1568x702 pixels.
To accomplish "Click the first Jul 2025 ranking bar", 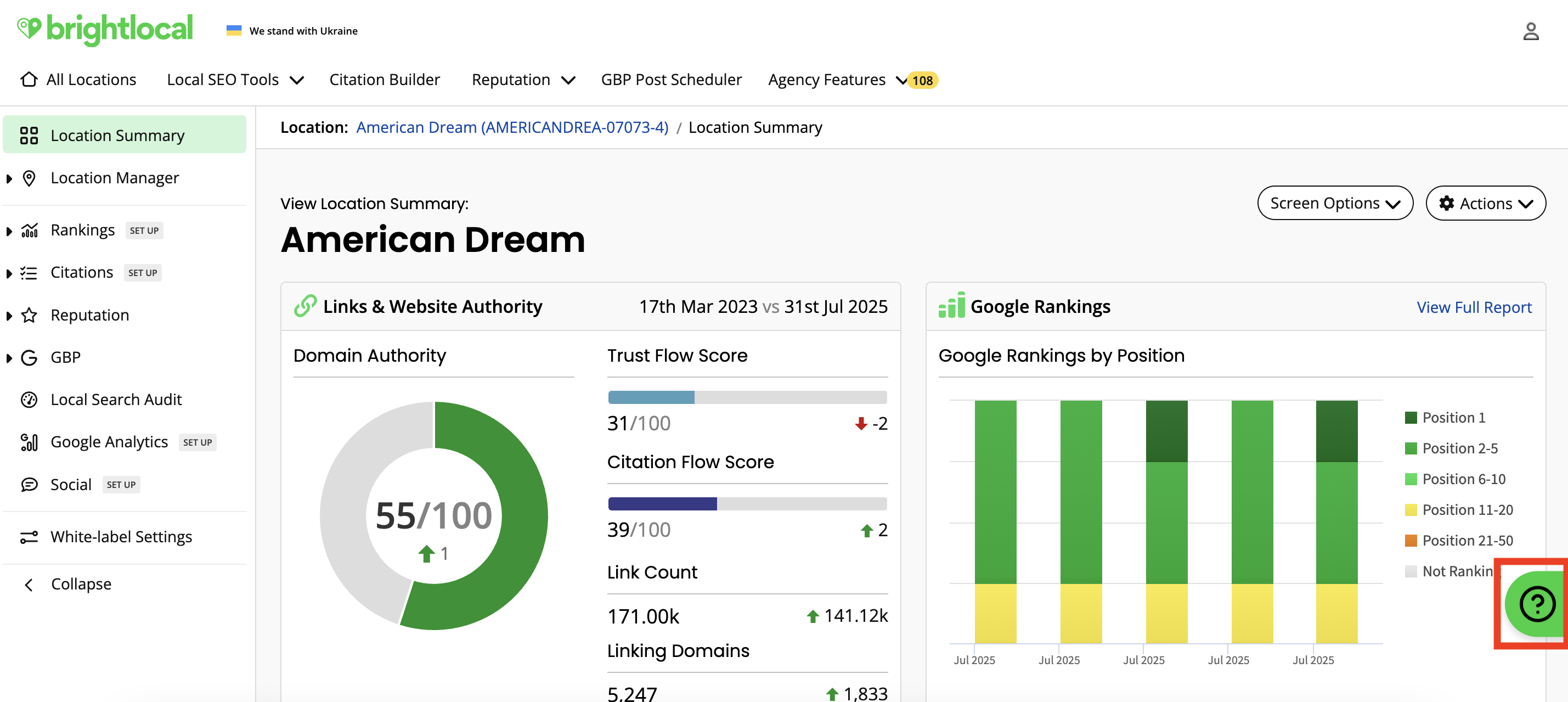I will click(x=995, y=521).
